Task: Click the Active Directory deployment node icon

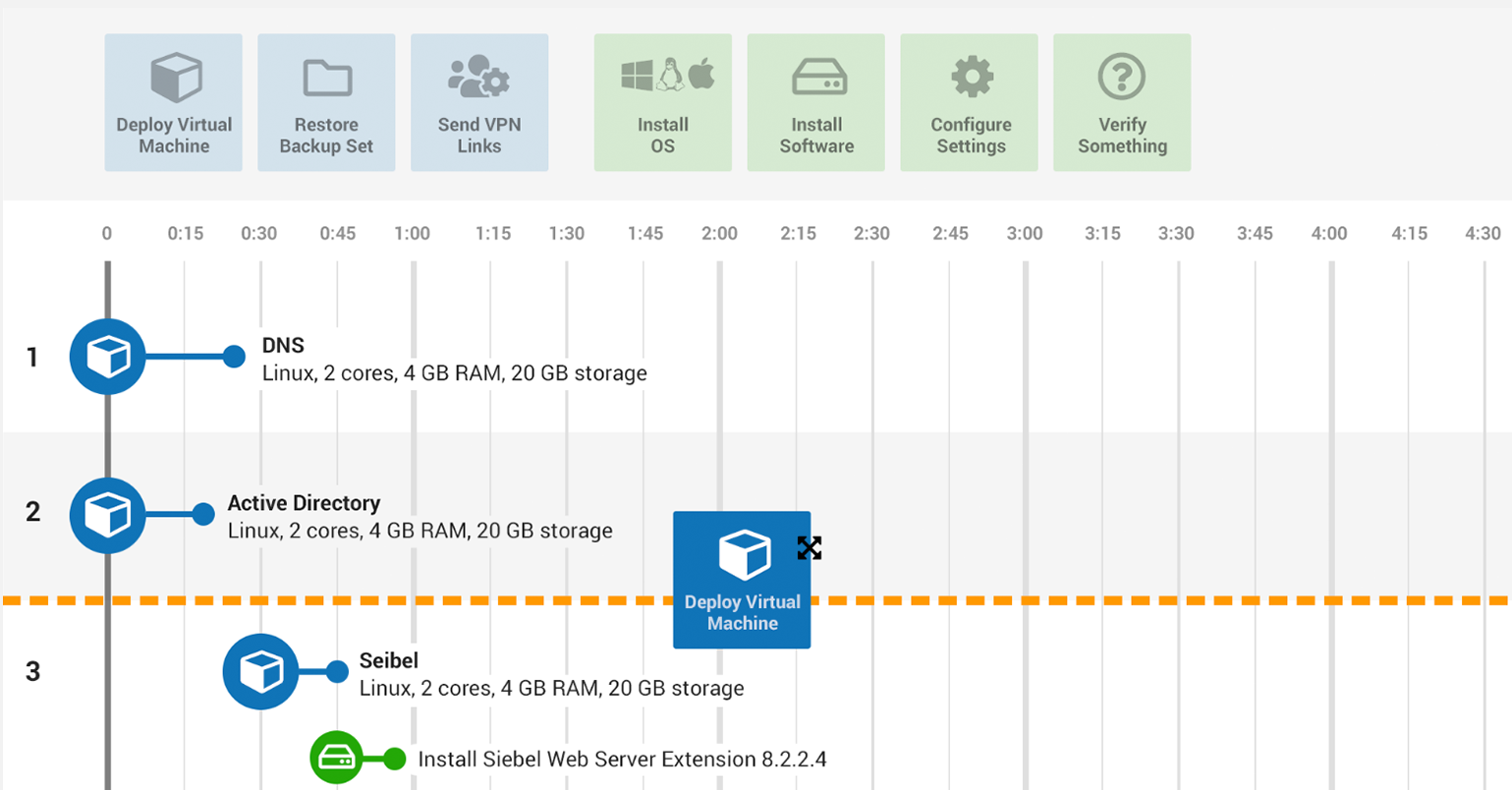Action: 107,514
